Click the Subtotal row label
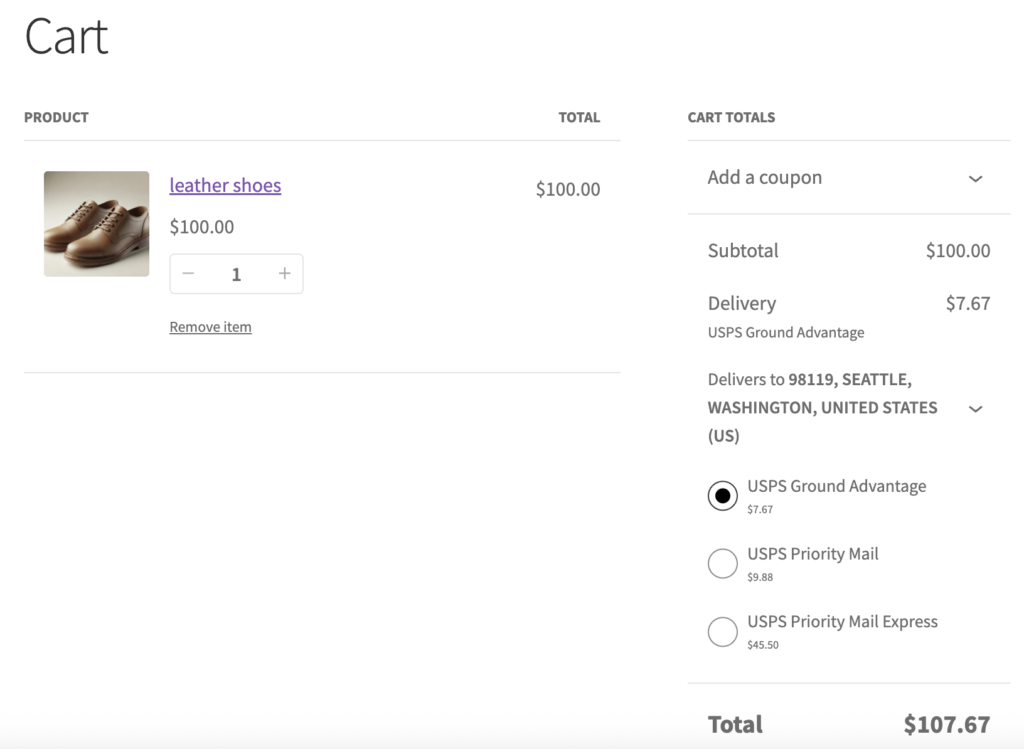The width and height of the screenshot is (1024, 749). click(743, 251)
